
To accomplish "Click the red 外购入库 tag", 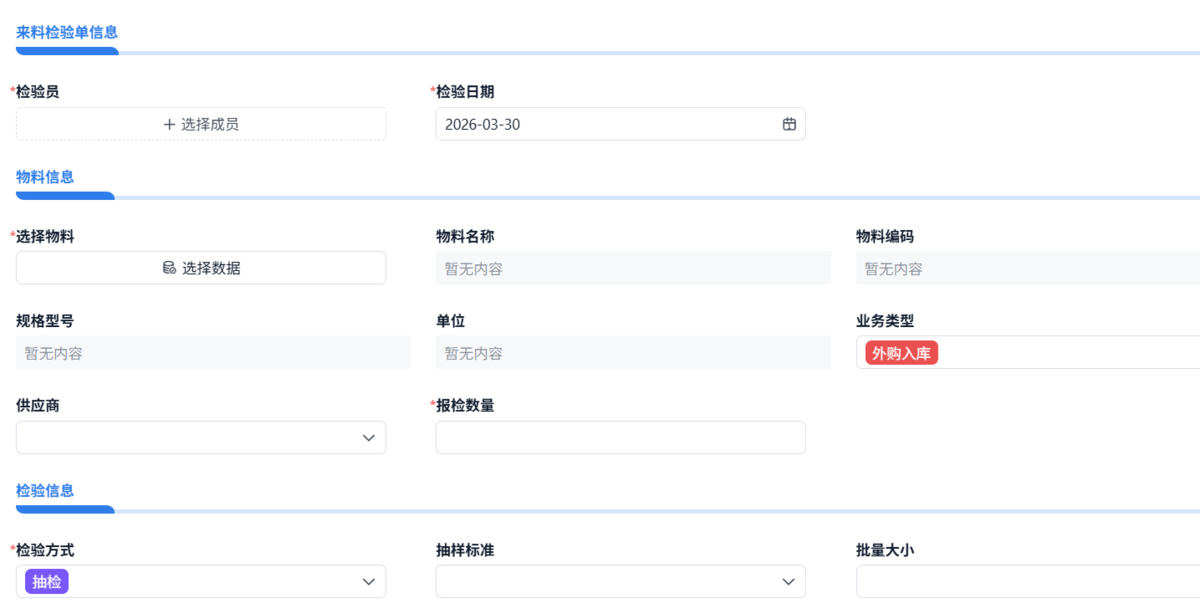I will (x=902, y=353).
